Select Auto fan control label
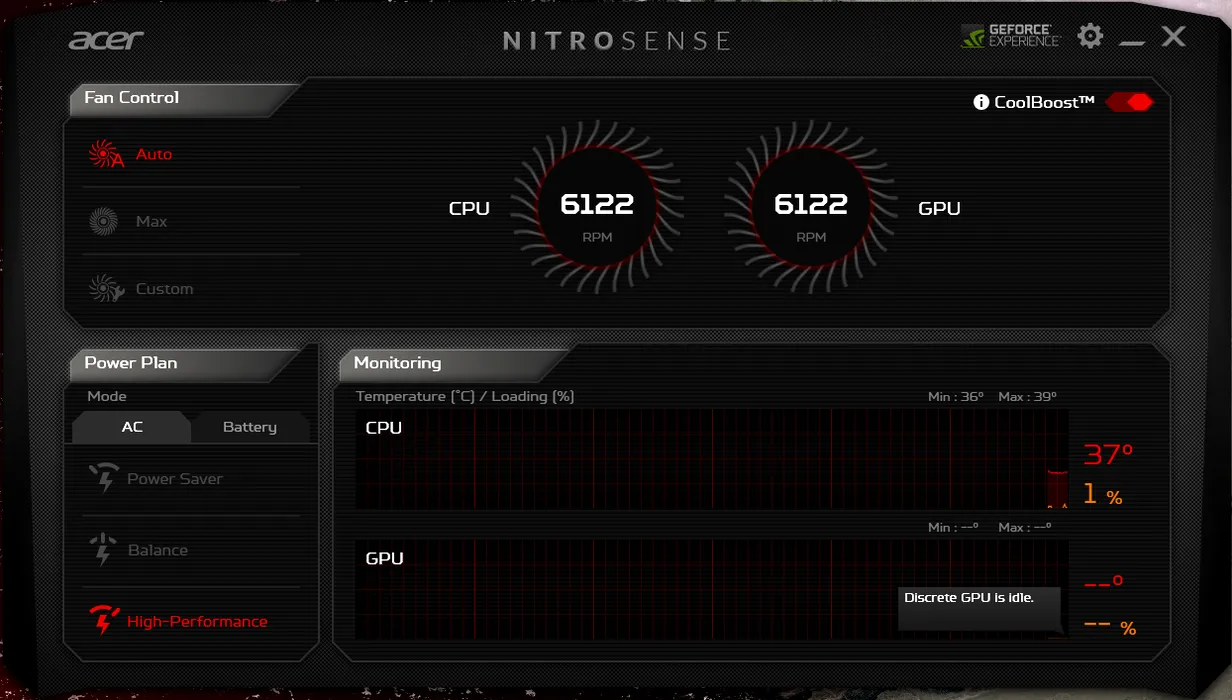Screen dimensions: 1232x700 pos(154,154)
